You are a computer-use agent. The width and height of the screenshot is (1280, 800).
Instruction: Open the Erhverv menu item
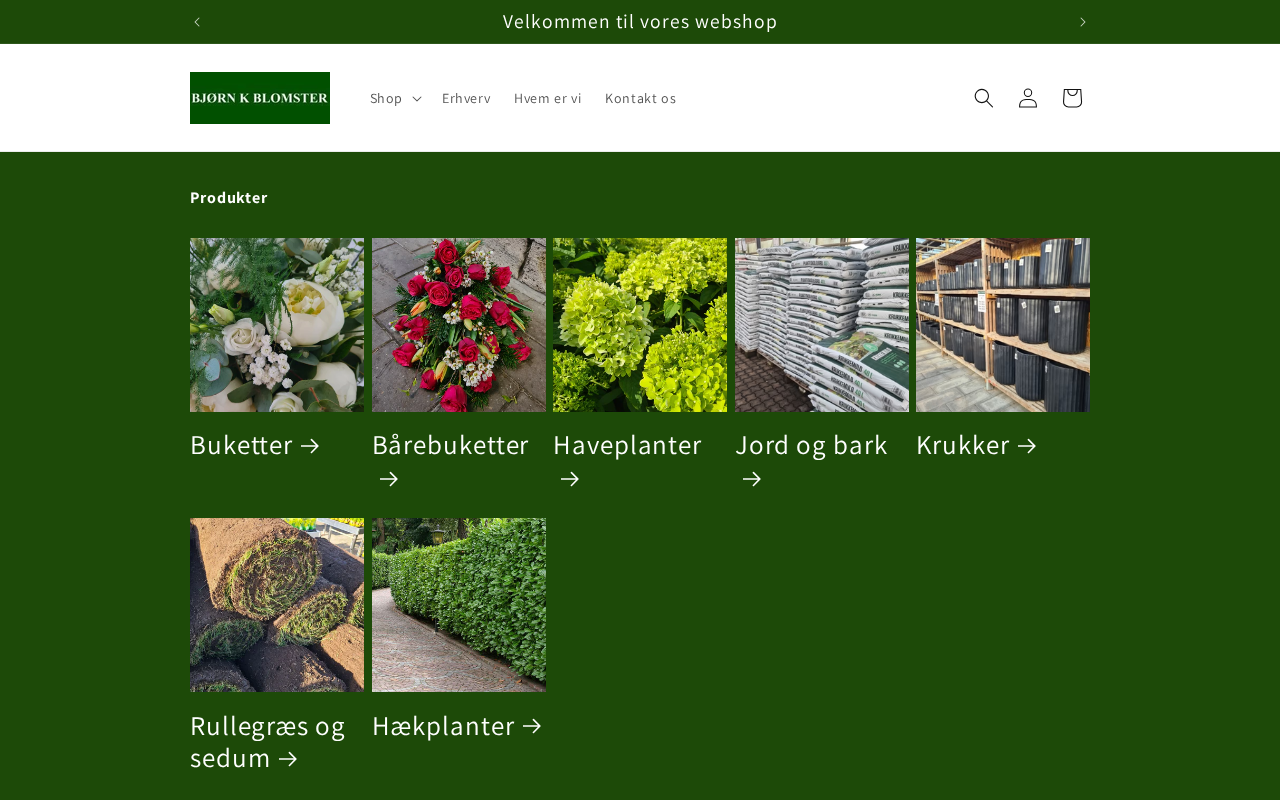pyautogui.click(x=466, y=98)
